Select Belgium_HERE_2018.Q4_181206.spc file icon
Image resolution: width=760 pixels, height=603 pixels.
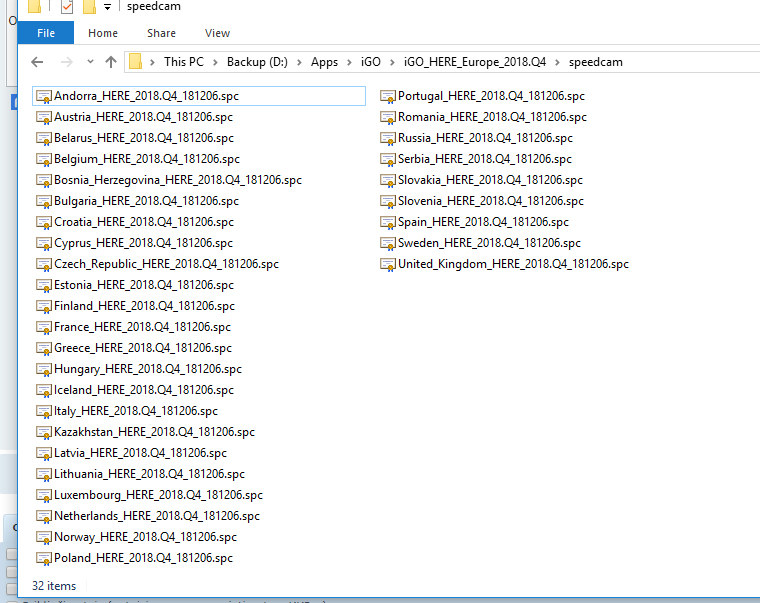44,159
